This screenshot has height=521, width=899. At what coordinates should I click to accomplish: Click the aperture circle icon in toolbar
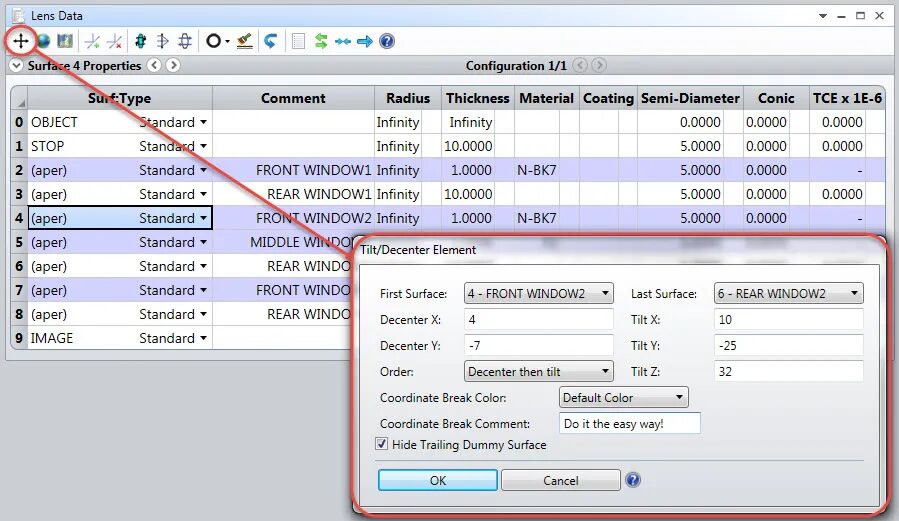tap(213, 41)
